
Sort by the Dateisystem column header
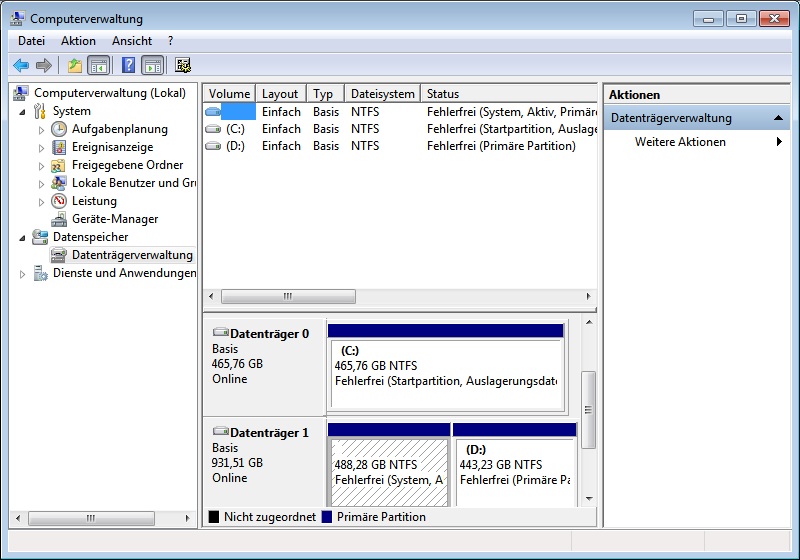tap(381, 94)
